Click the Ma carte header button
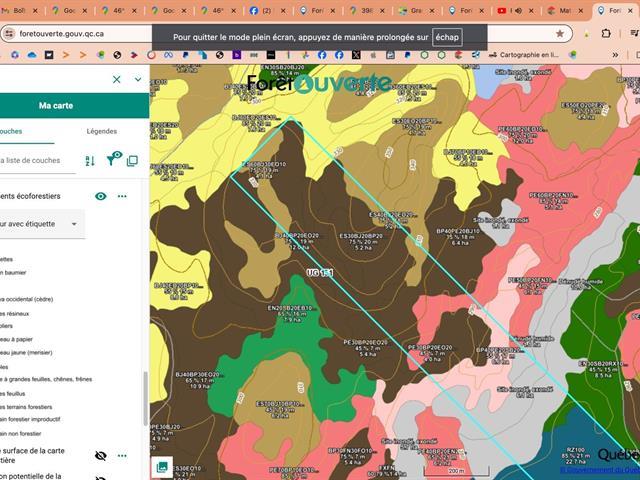The image size is (640, 480). (56, 106)
